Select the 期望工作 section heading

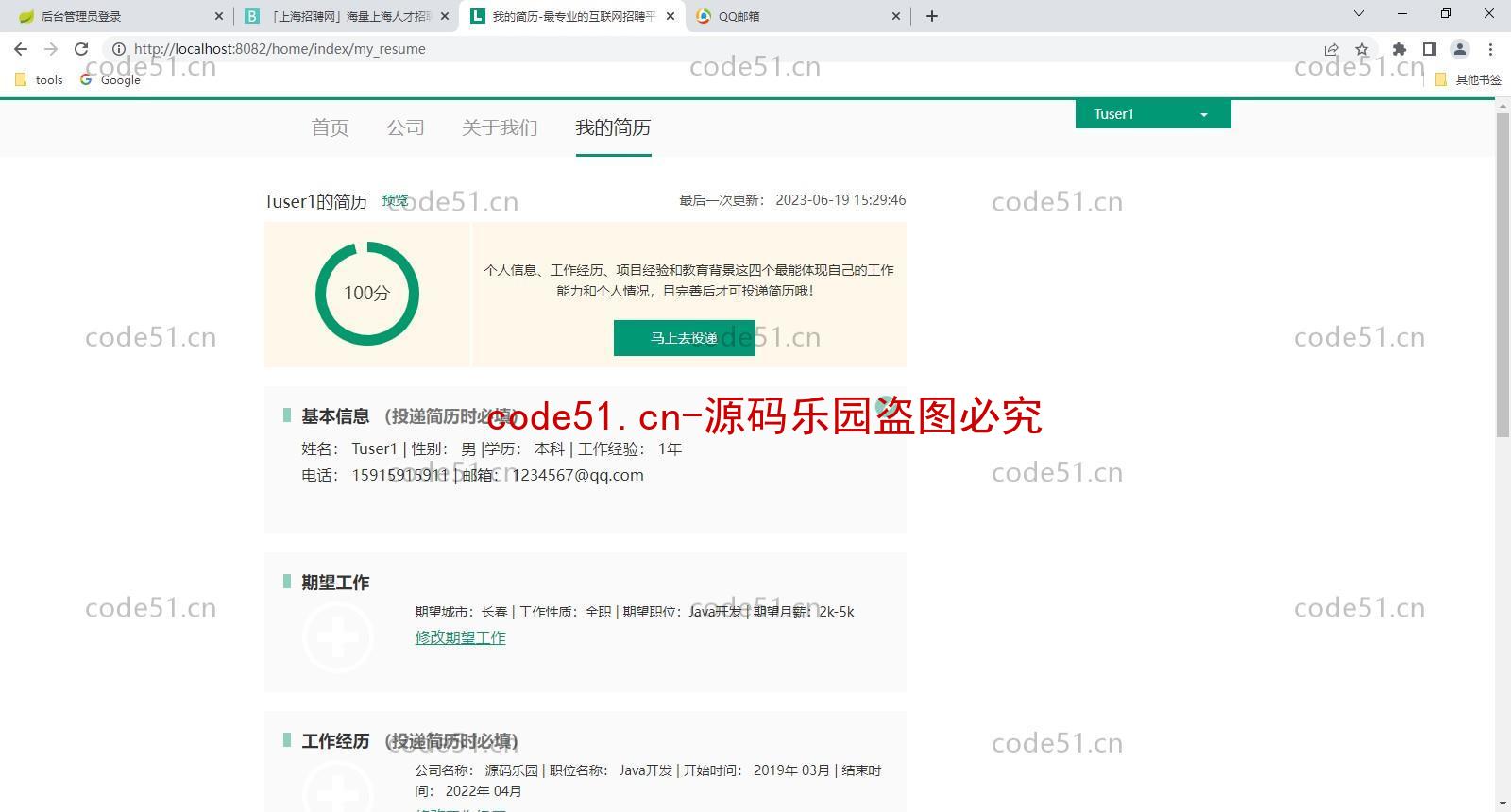(x=335, y=583)
